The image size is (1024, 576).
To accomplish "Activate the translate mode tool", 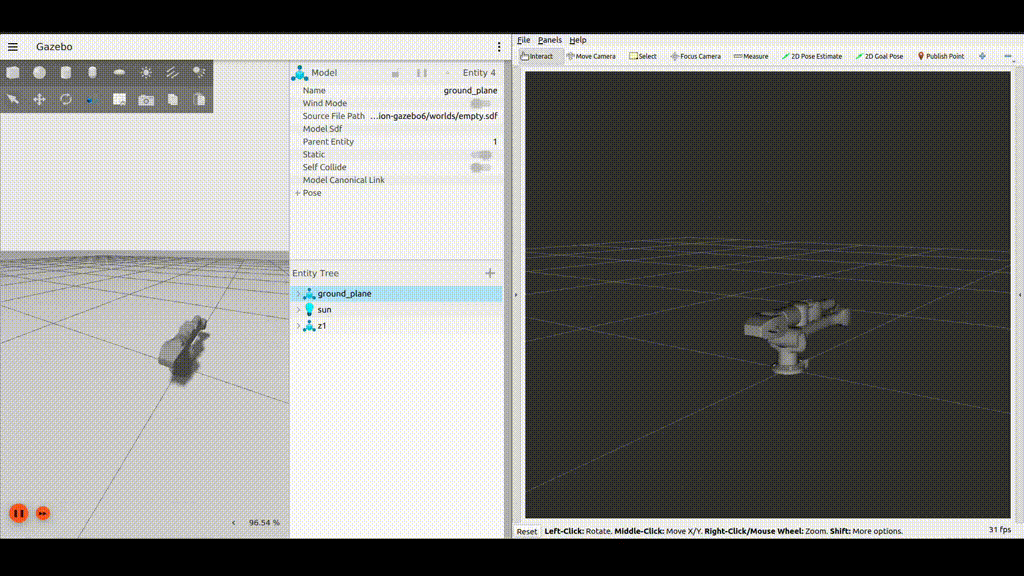I will click(x=40, y=99).
